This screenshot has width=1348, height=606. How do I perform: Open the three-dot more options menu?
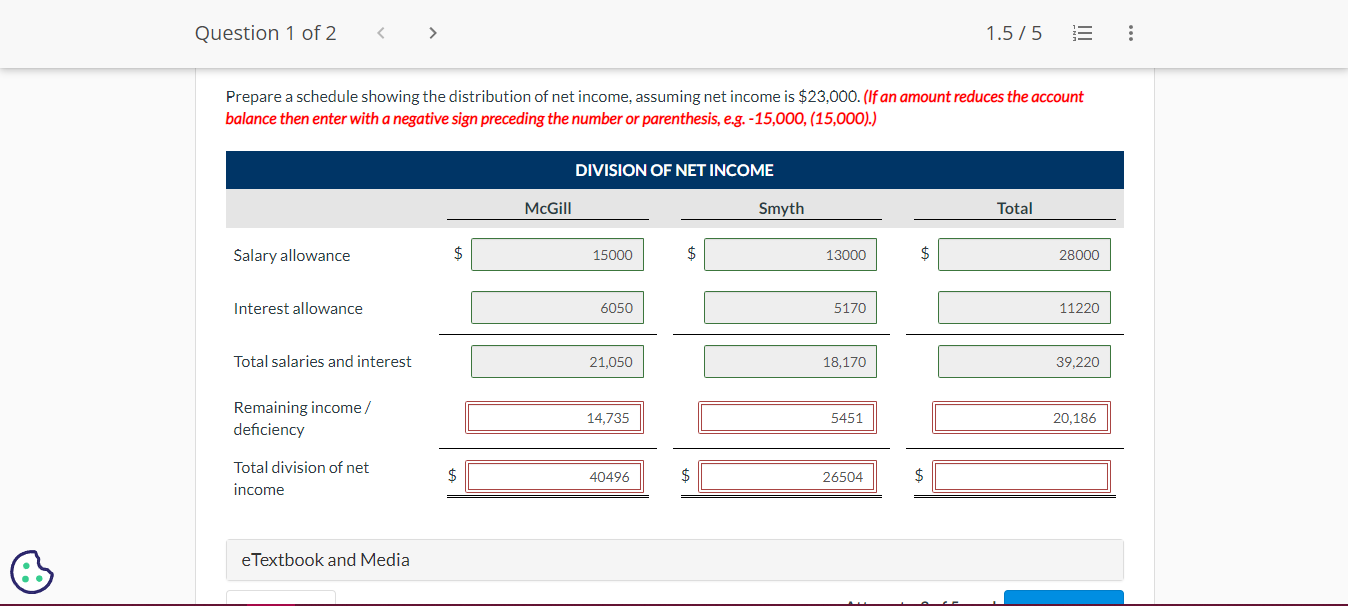pos(1130,33)
